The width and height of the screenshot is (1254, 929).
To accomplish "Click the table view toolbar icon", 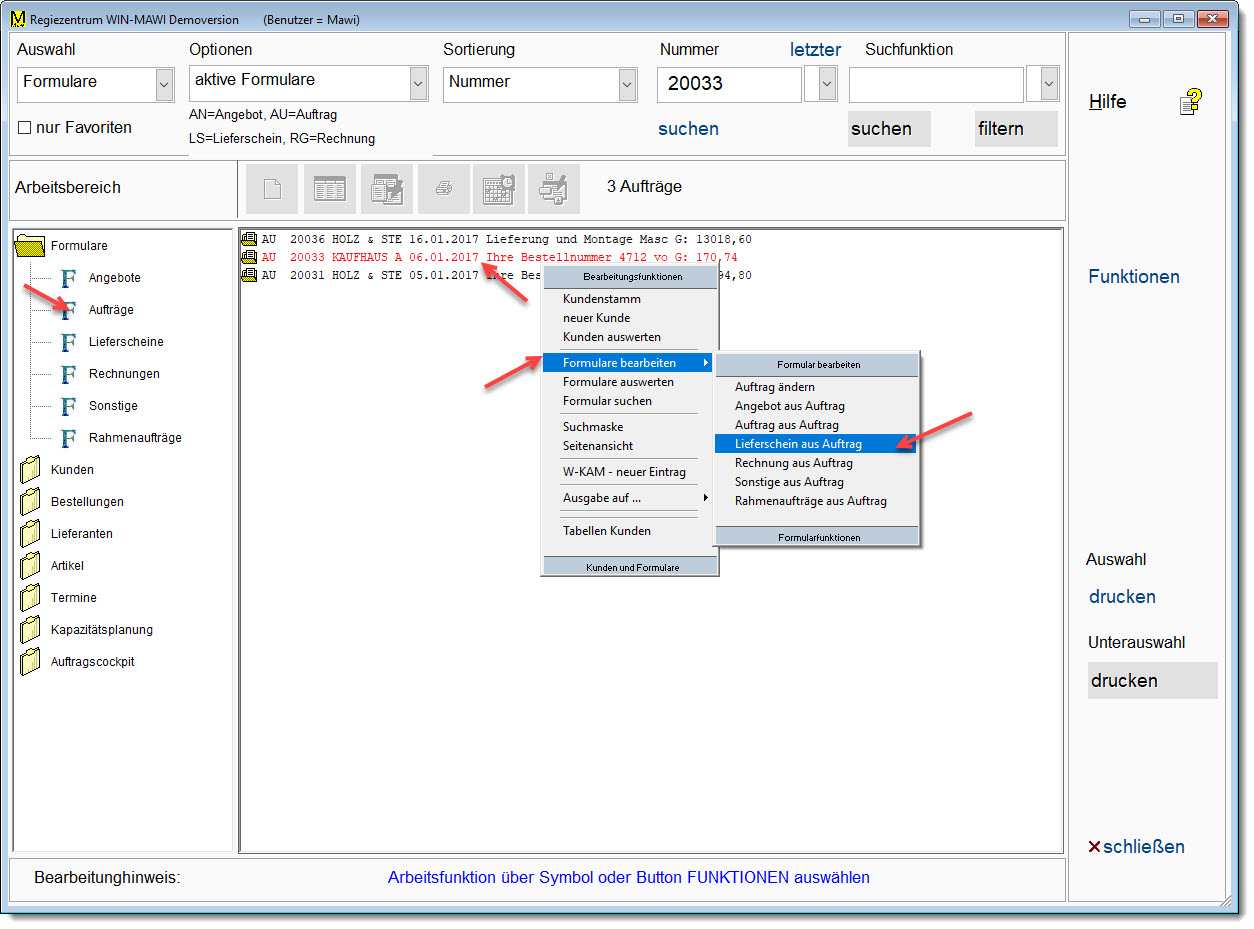I will coord(329,189).
